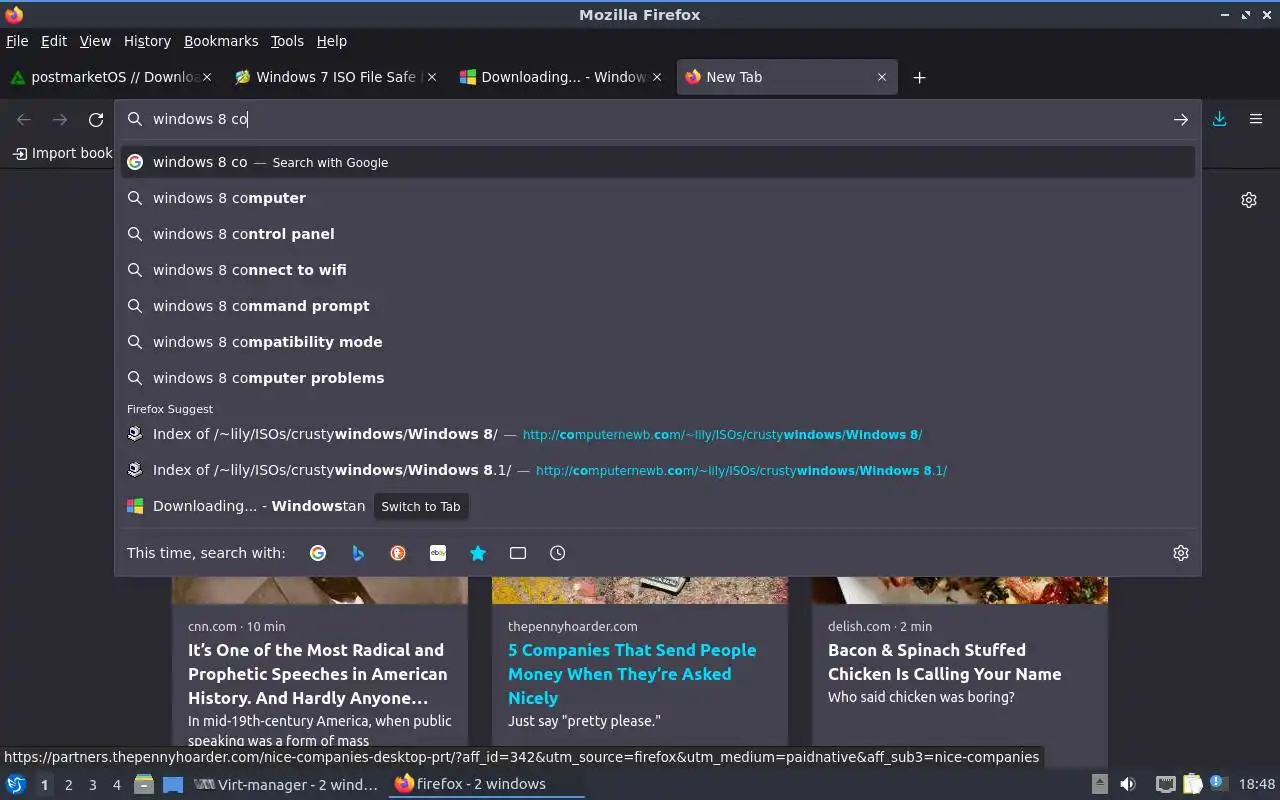Open a new tab with plus button
The height and width of the screenshot is (800, 1280).
[919, 77]
